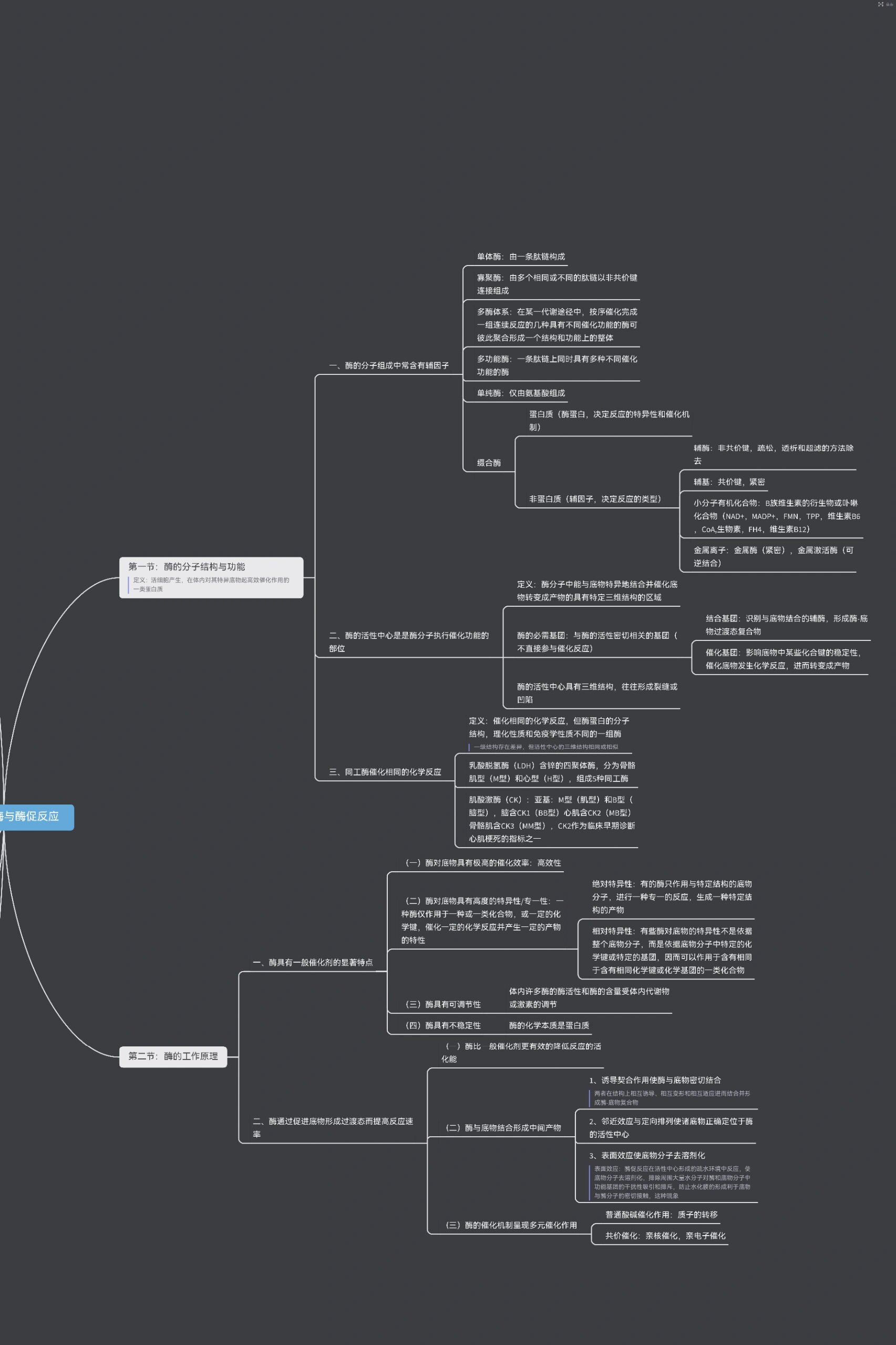Screen dimensions: 896x1345
Task: Click node 乳酸脱氢酶（LDH）含锌的四聚体酶
Action: click(552, 772)
